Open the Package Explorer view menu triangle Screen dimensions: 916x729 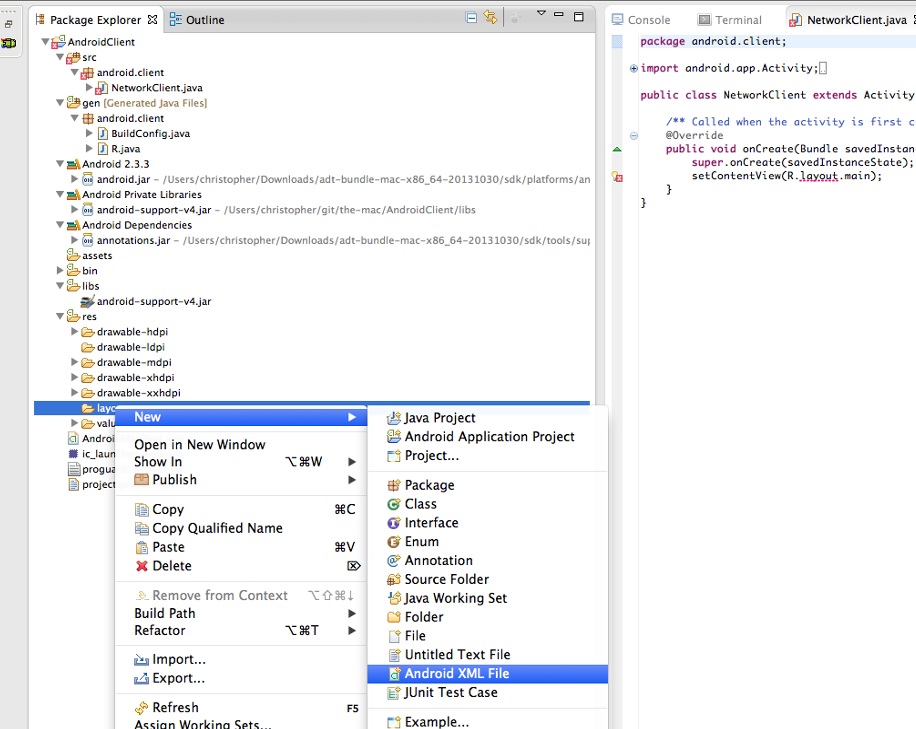click(x=541, y=13)
